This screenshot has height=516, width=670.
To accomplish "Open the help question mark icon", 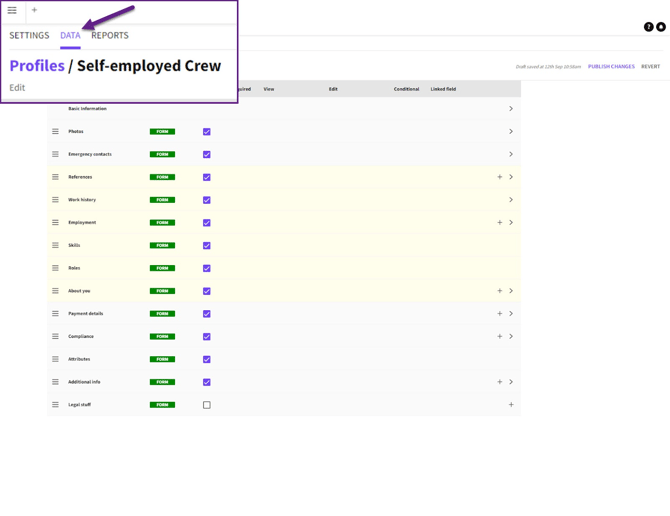I will coord(648,27).
